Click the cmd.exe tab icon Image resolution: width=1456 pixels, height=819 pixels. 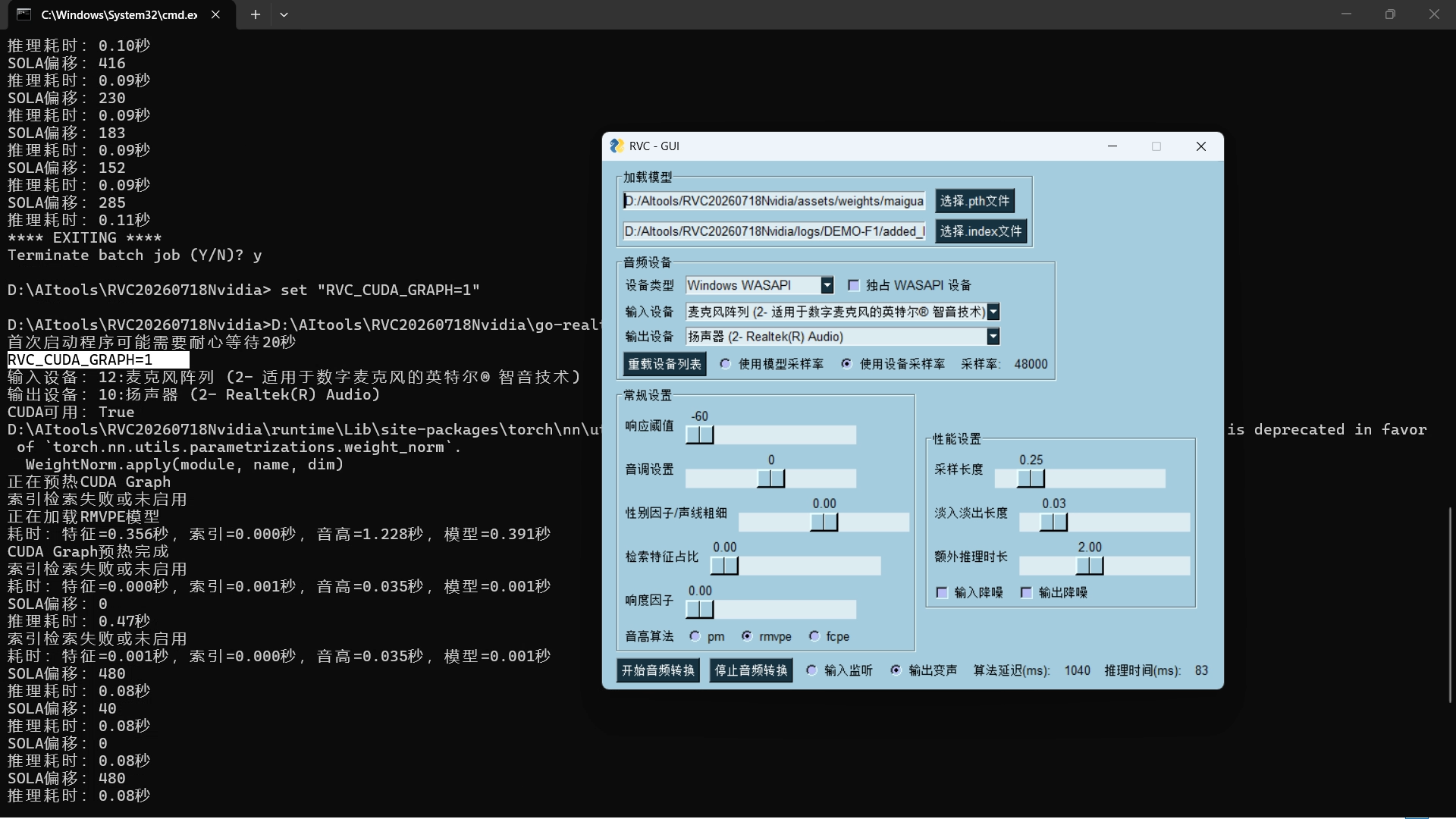[24, 14]
